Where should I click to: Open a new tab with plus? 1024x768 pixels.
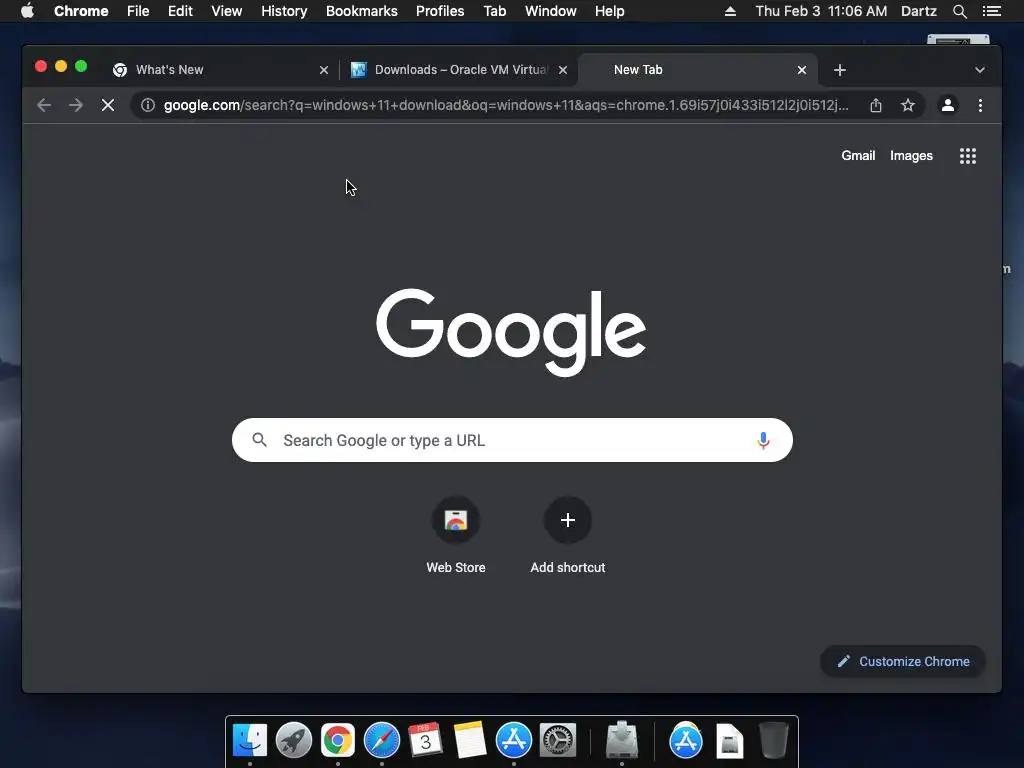coord(840,70)
